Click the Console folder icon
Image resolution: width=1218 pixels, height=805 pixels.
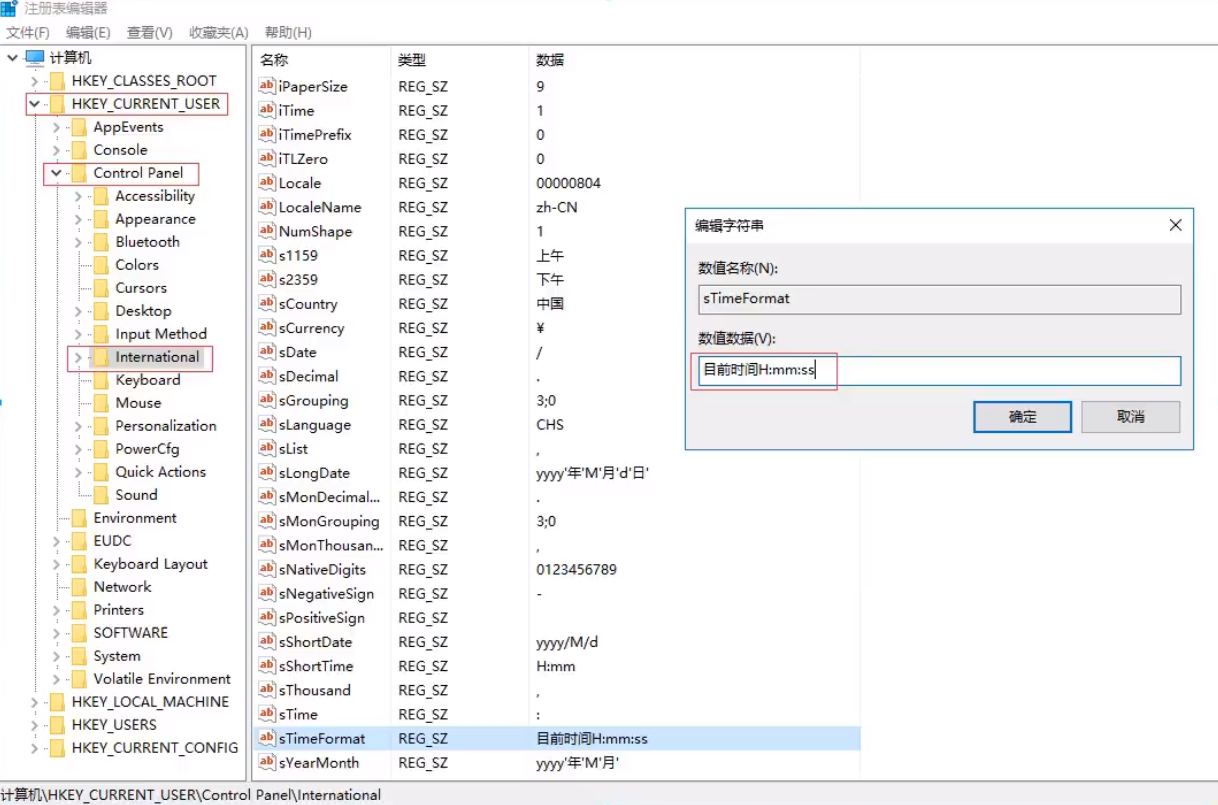pyautogui.click(x=79, y=150)
